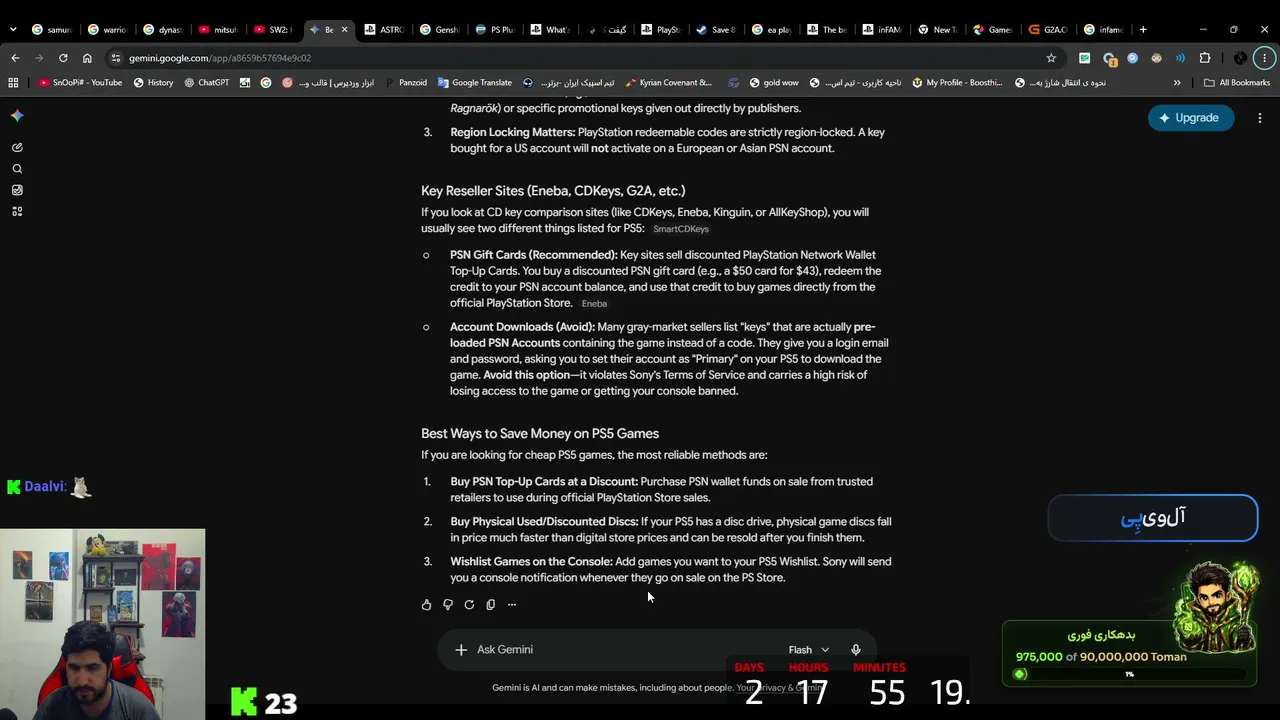Switch to the 'samur' Google tab

pos(51,30)
